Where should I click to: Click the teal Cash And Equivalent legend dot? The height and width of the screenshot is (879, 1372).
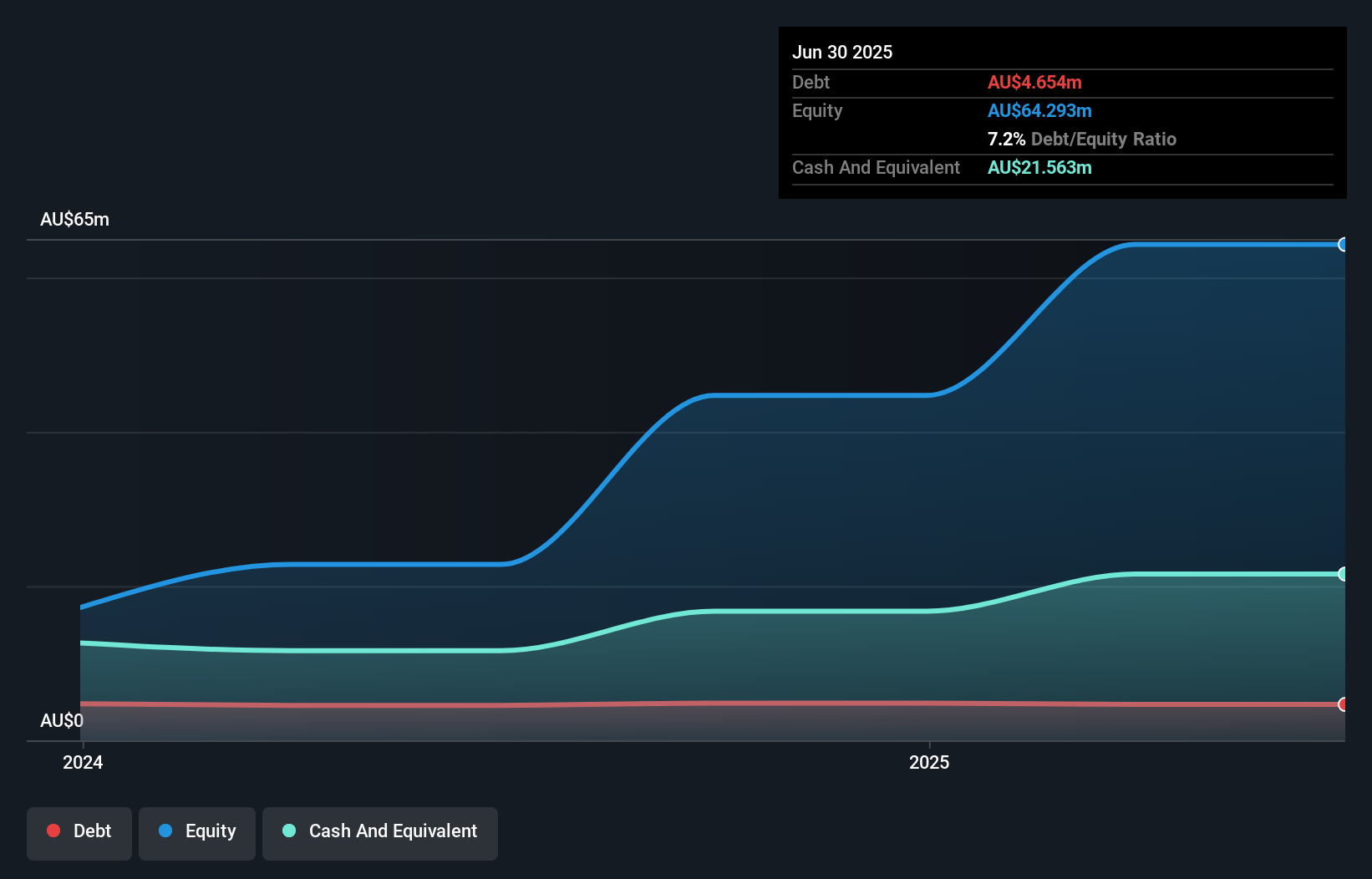pos(288,831)
